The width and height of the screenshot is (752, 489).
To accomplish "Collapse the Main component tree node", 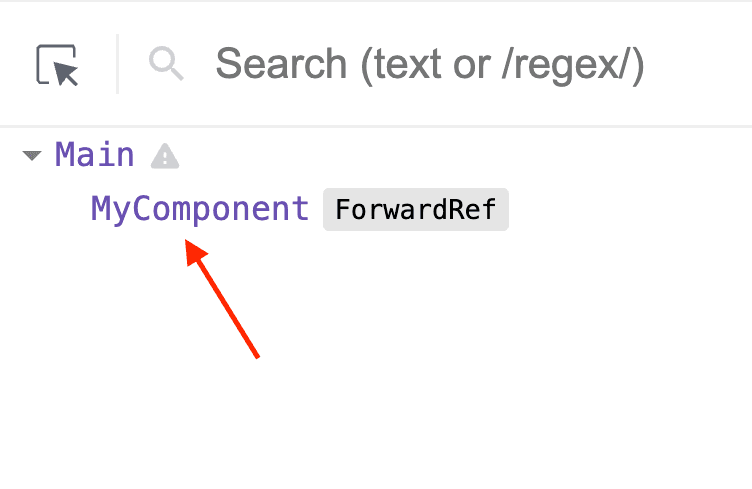I will (32, 156).
